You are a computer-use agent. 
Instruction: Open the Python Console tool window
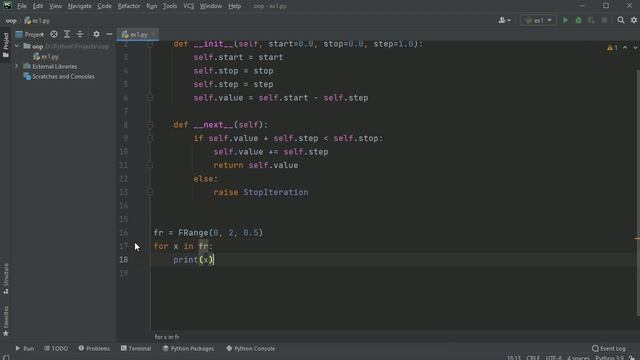(251, 348)
